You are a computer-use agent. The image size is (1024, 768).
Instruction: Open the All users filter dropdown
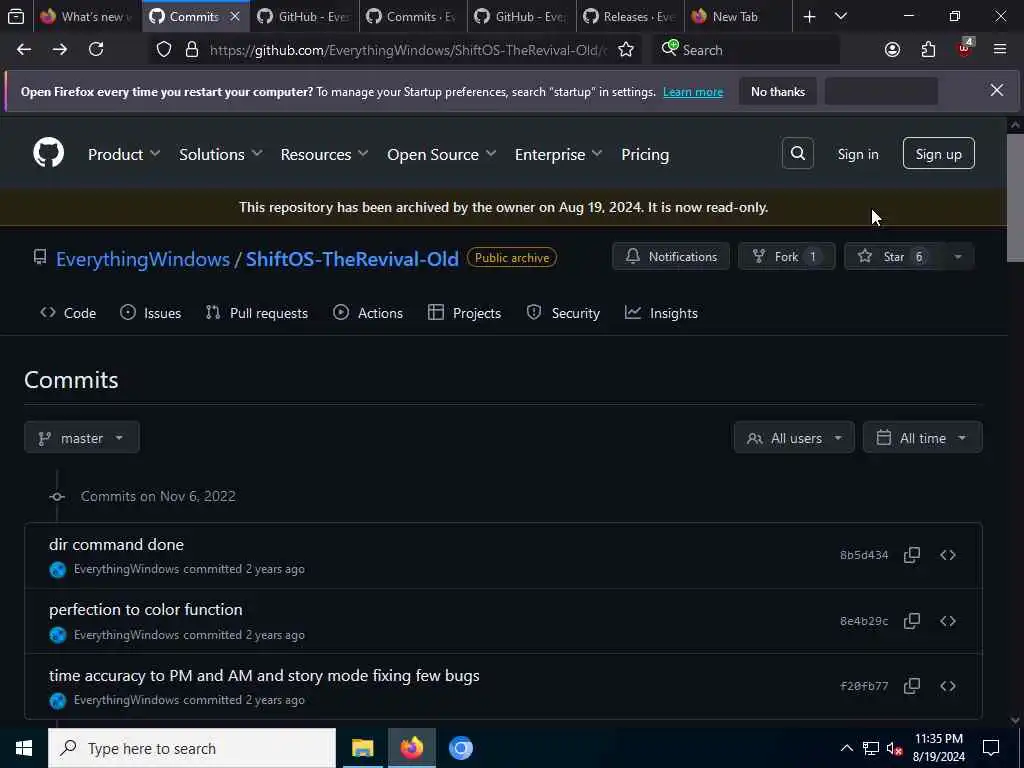pyautogui.click(x=793, y=438)
